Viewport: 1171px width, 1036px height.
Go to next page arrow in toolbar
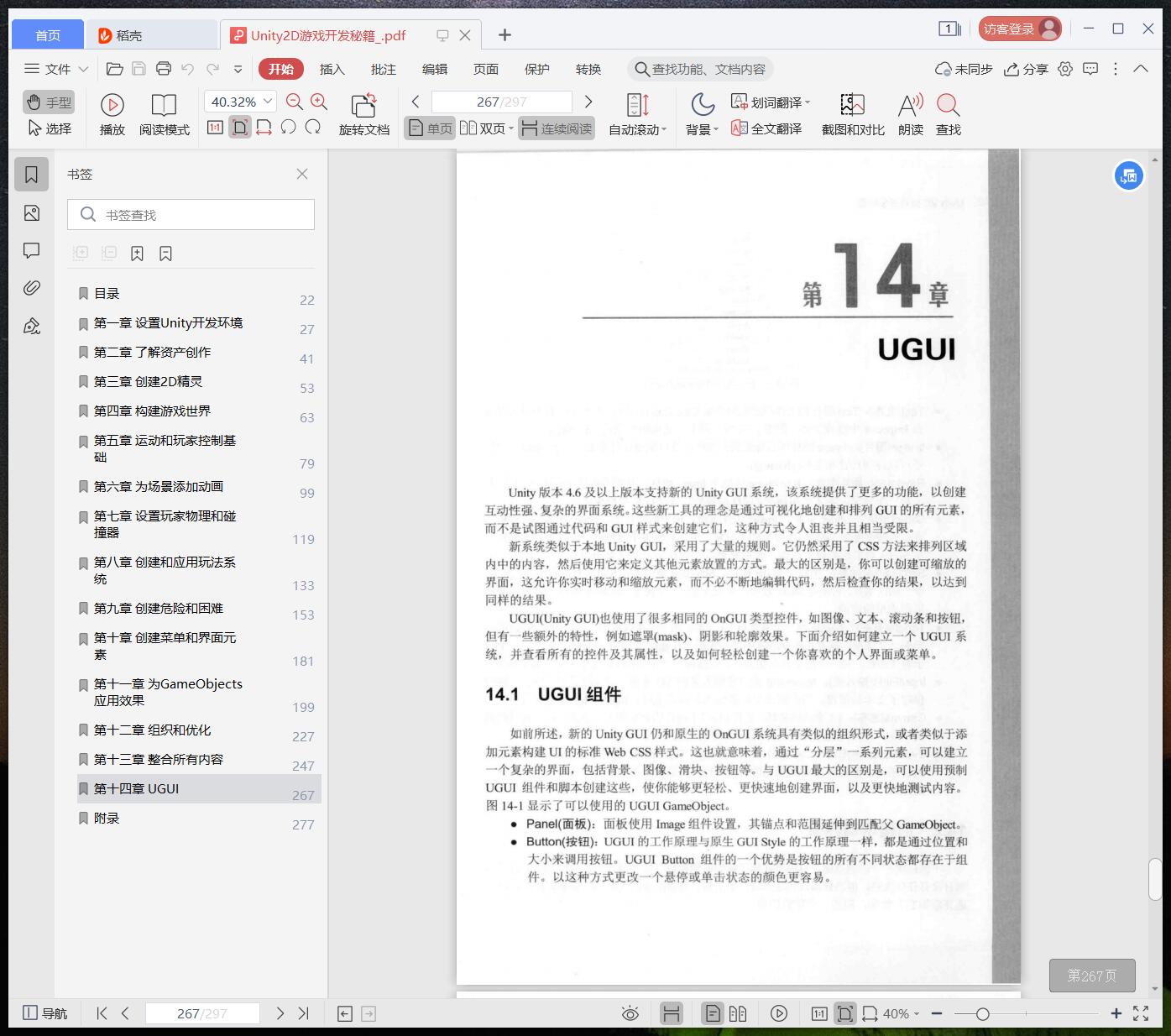tap(588, 102)
